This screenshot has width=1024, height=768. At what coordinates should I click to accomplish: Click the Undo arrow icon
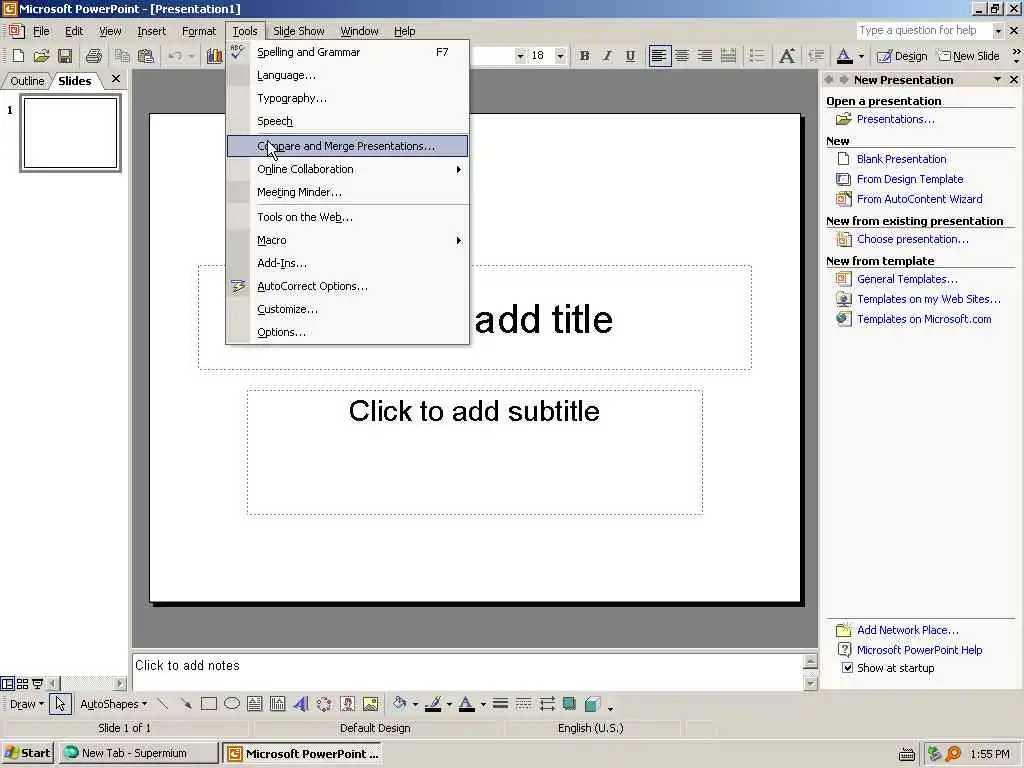pyautogui.click(x=174, y=56)
